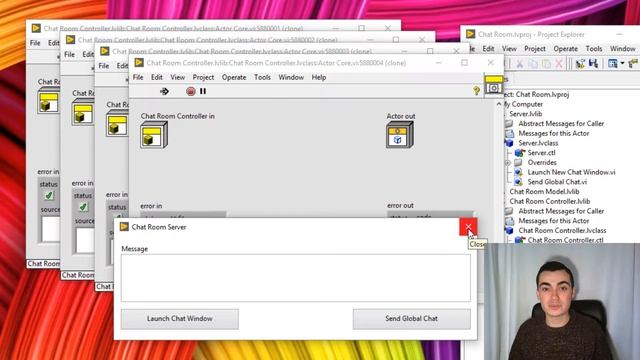Image resolution: width=640 pixels, height=360 pixels.
Task: Open File menu in 5880001 clone window
Action: click(35, 43)
